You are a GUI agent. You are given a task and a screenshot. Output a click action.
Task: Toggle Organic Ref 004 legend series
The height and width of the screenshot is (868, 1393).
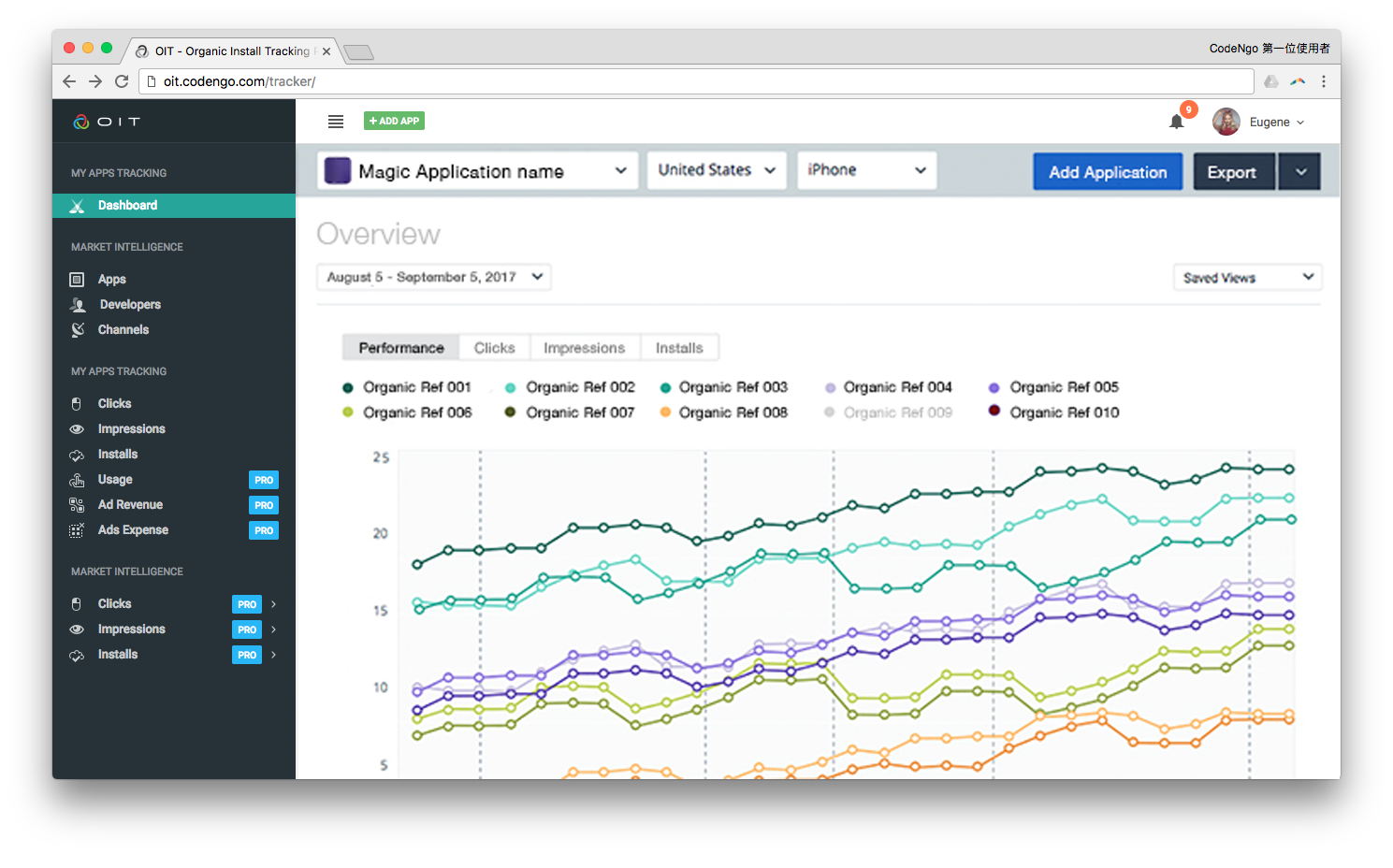click(888, 387)
